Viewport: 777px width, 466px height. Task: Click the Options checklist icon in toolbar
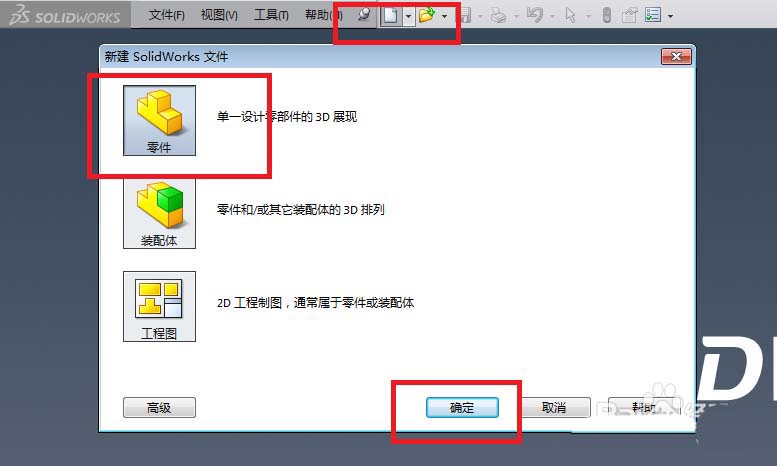pos(653,15)
